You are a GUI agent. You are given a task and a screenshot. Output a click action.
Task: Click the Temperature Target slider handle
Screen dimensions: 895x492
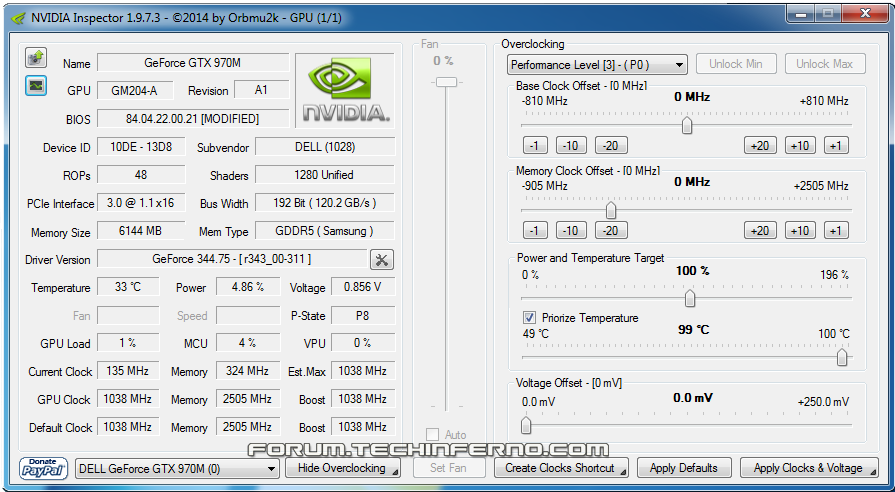pyautogui.click(x=842, y=358)
